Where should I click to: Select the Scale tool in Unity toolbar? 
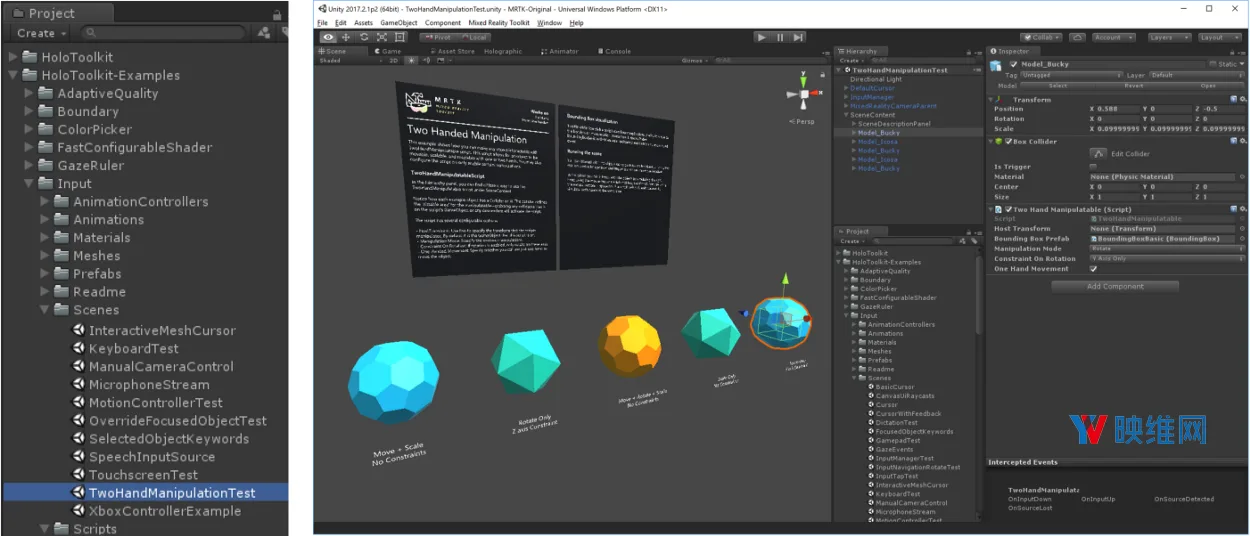click(x=382, y=37)
